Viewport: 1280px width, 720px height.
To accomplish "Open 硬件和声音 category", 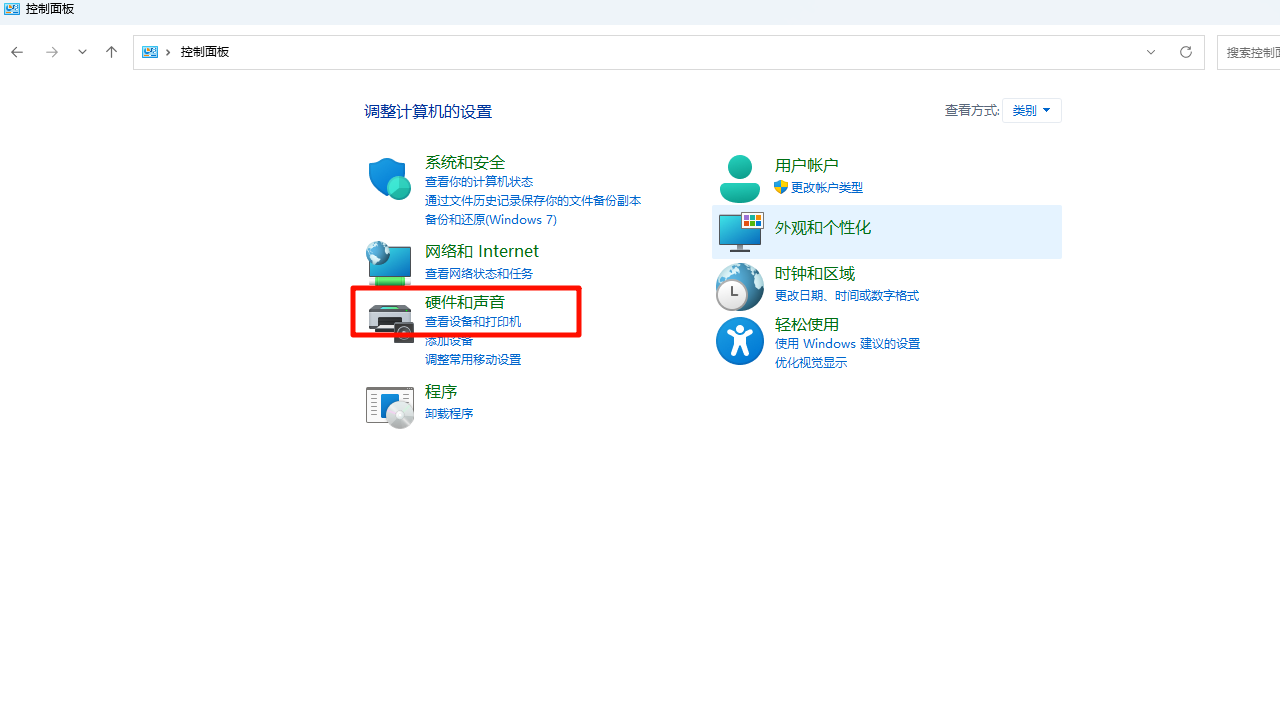I will tap(465, 302).
